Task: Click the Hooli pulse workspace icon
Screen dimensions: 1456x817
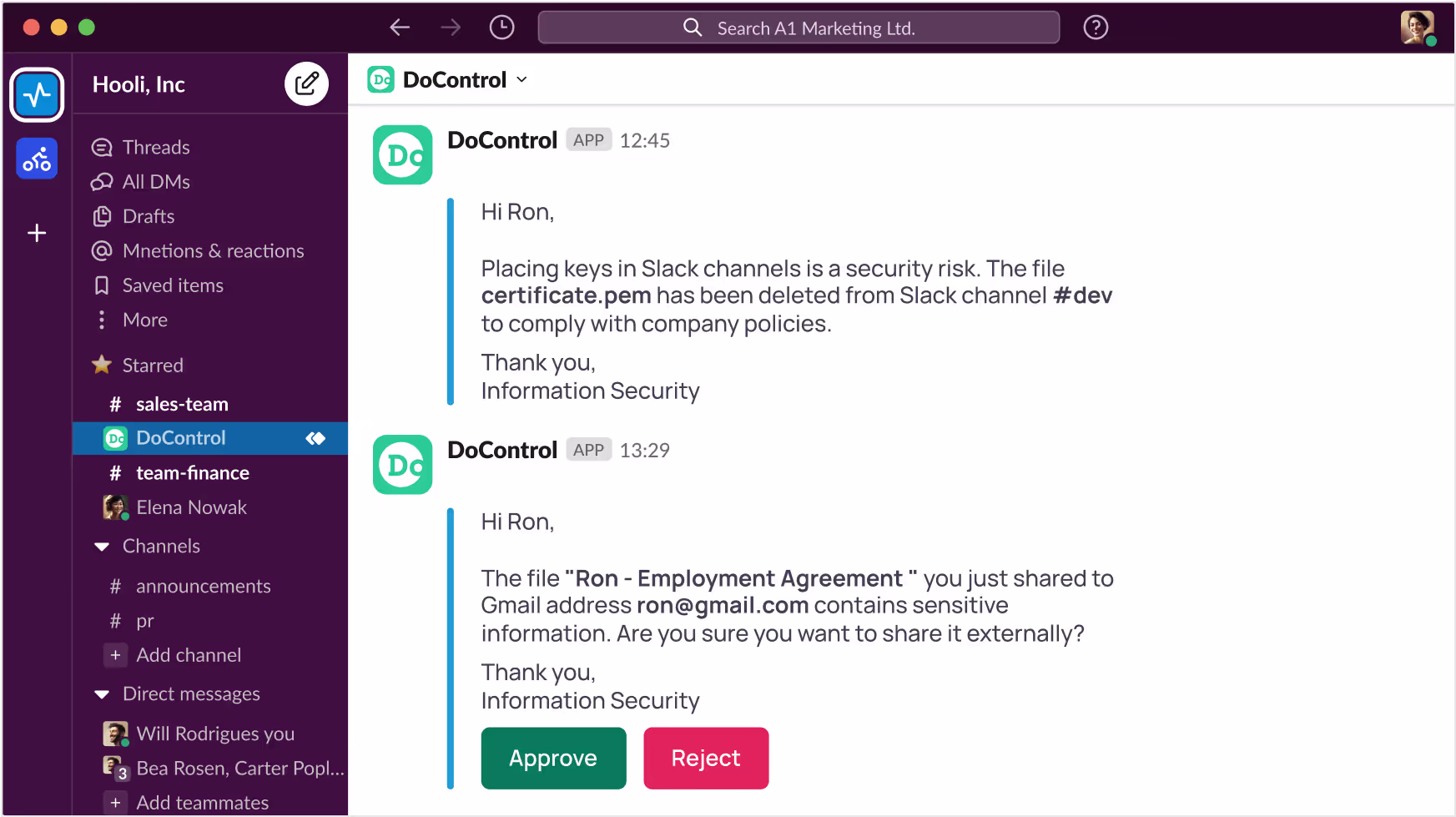Action: click(37, 95)
